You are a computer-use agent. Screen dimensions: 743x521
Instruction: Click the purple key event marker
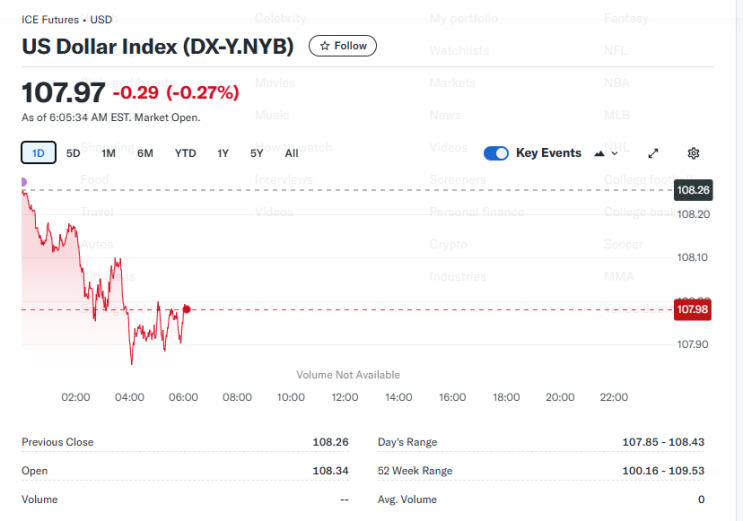(23, 181)
